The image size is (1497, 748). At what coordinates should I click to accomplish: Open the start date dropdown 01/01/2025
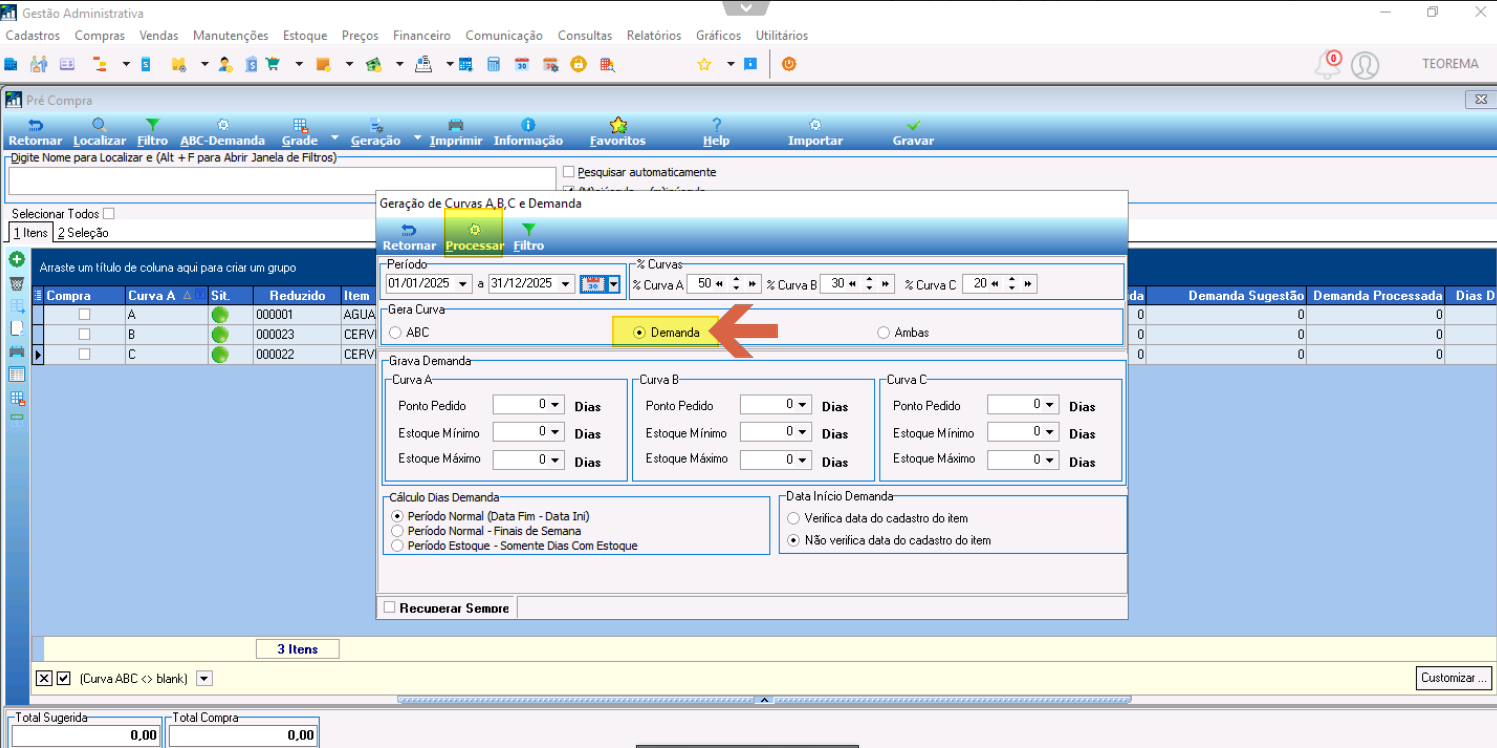point(466,284)
